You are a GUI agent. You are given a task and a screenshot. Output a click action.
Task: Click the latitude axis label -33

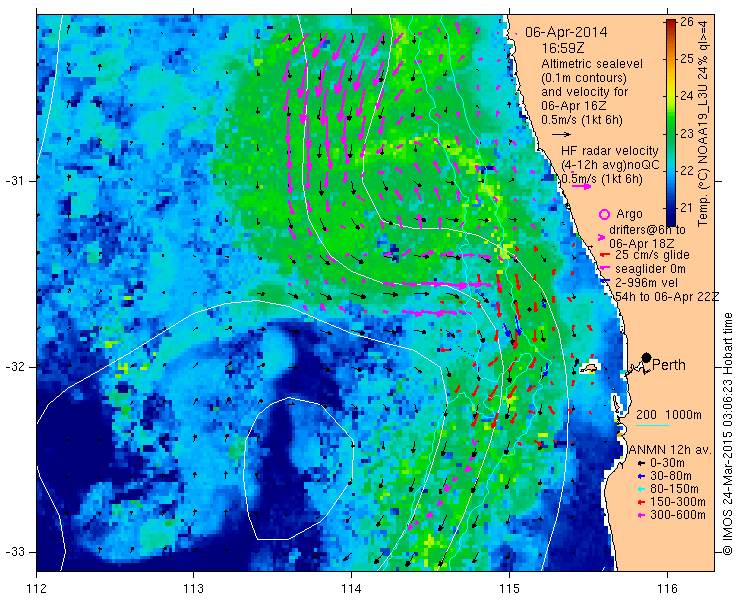[x=14, y=551]
